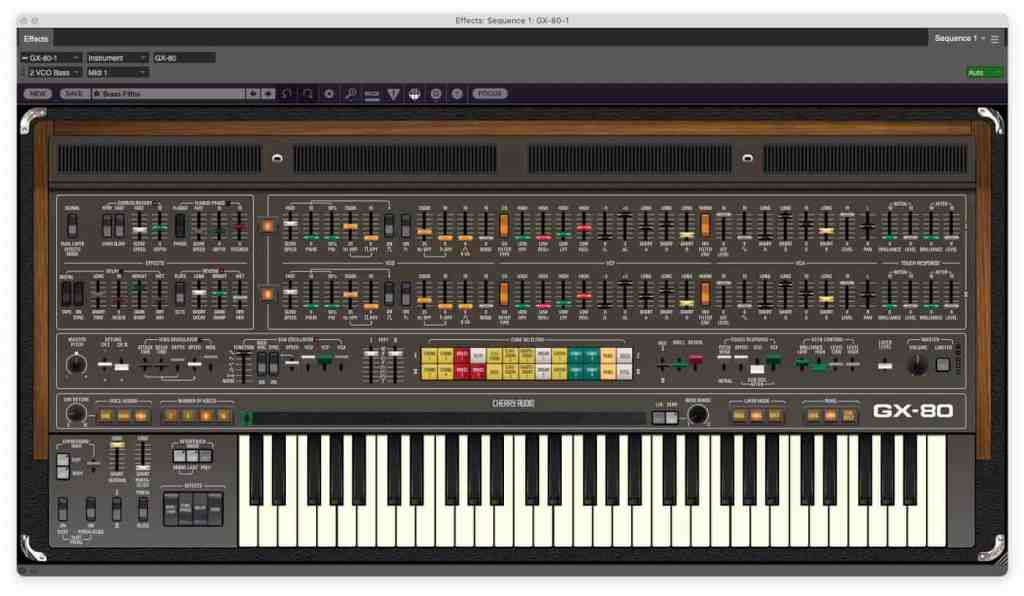Select the first Voice Assign button
The height and width of the screenshot is (596, 1024).
click(x=106, y=415)
